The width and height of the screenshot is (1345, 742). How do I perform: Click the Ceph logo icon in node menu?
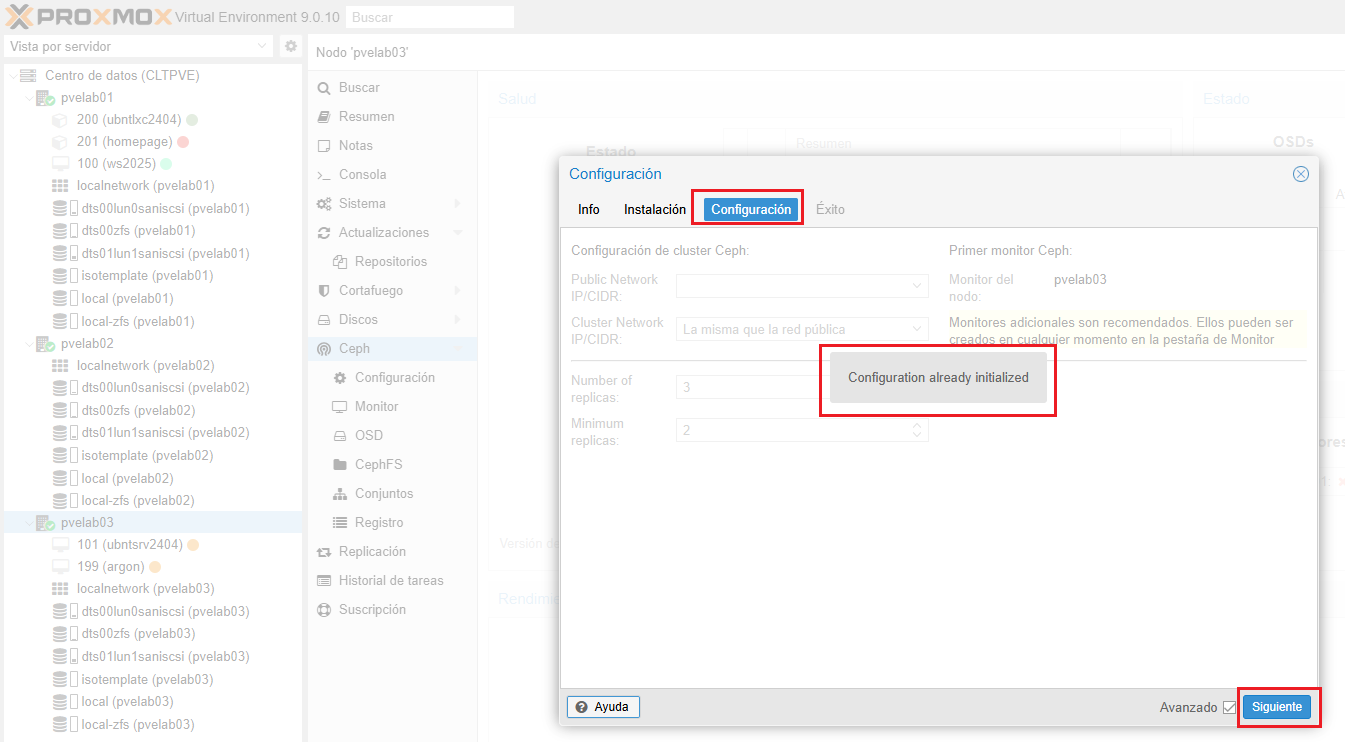[324, 349]
